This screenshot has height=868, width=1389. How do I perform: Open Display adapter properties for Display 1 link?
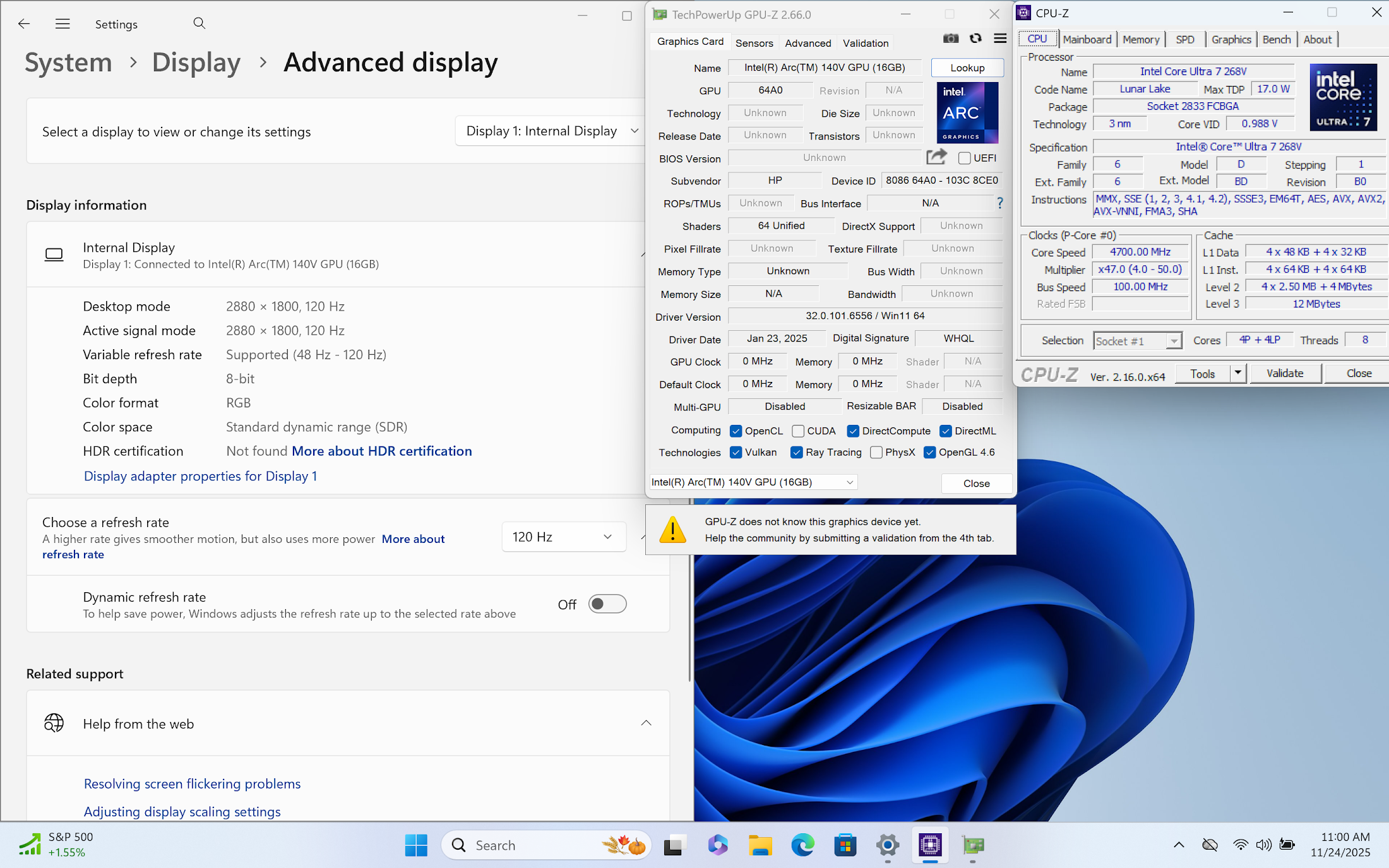pyautogui.click(x=200, y=476)
